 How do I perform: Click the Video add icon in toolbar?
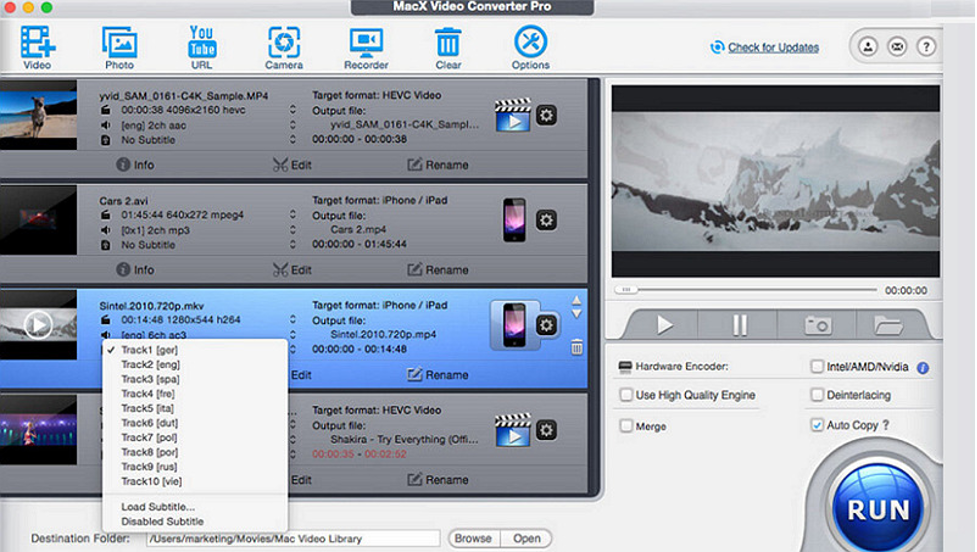(37, 45)
